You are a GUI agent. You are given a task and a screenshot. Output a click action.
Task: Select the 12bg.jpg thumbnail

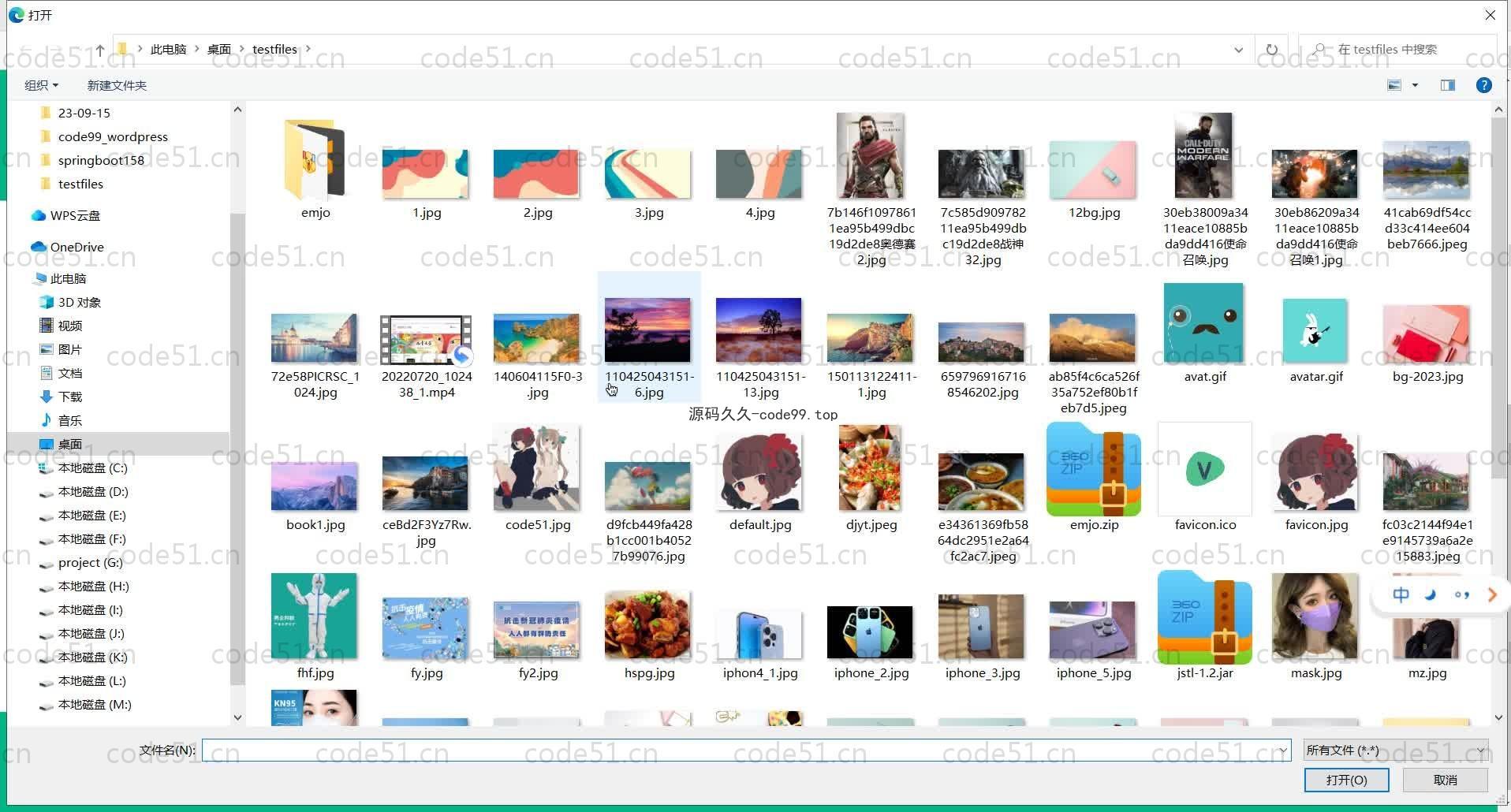click(1093, 170)
